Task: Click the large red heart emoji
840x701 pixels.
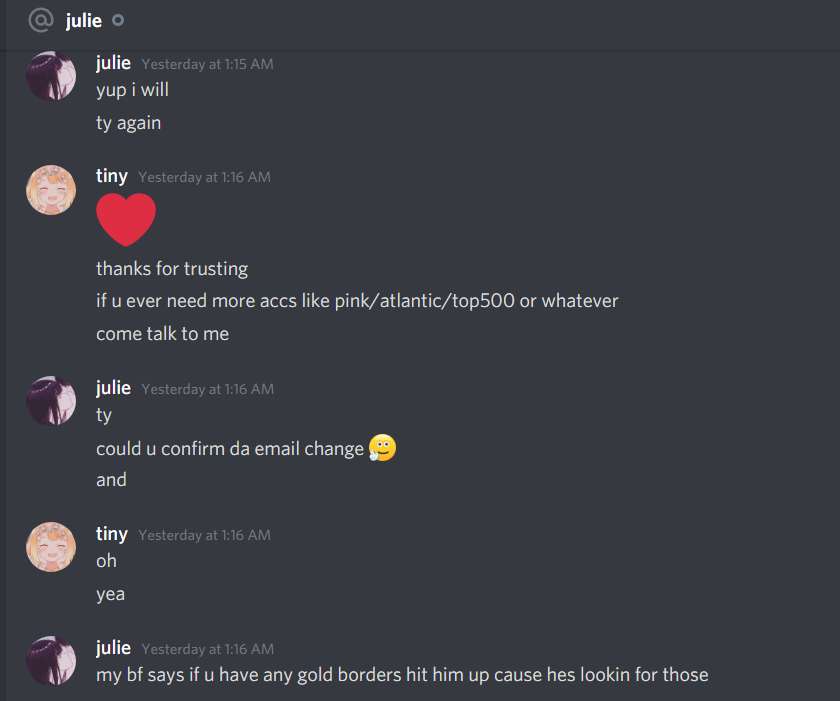Action: (x=126, y=220)
